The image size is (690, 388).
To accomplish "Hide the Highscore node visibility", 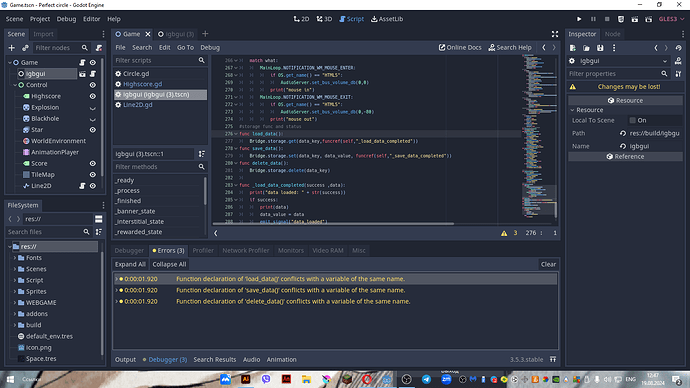I will click(x=93, y=96).
